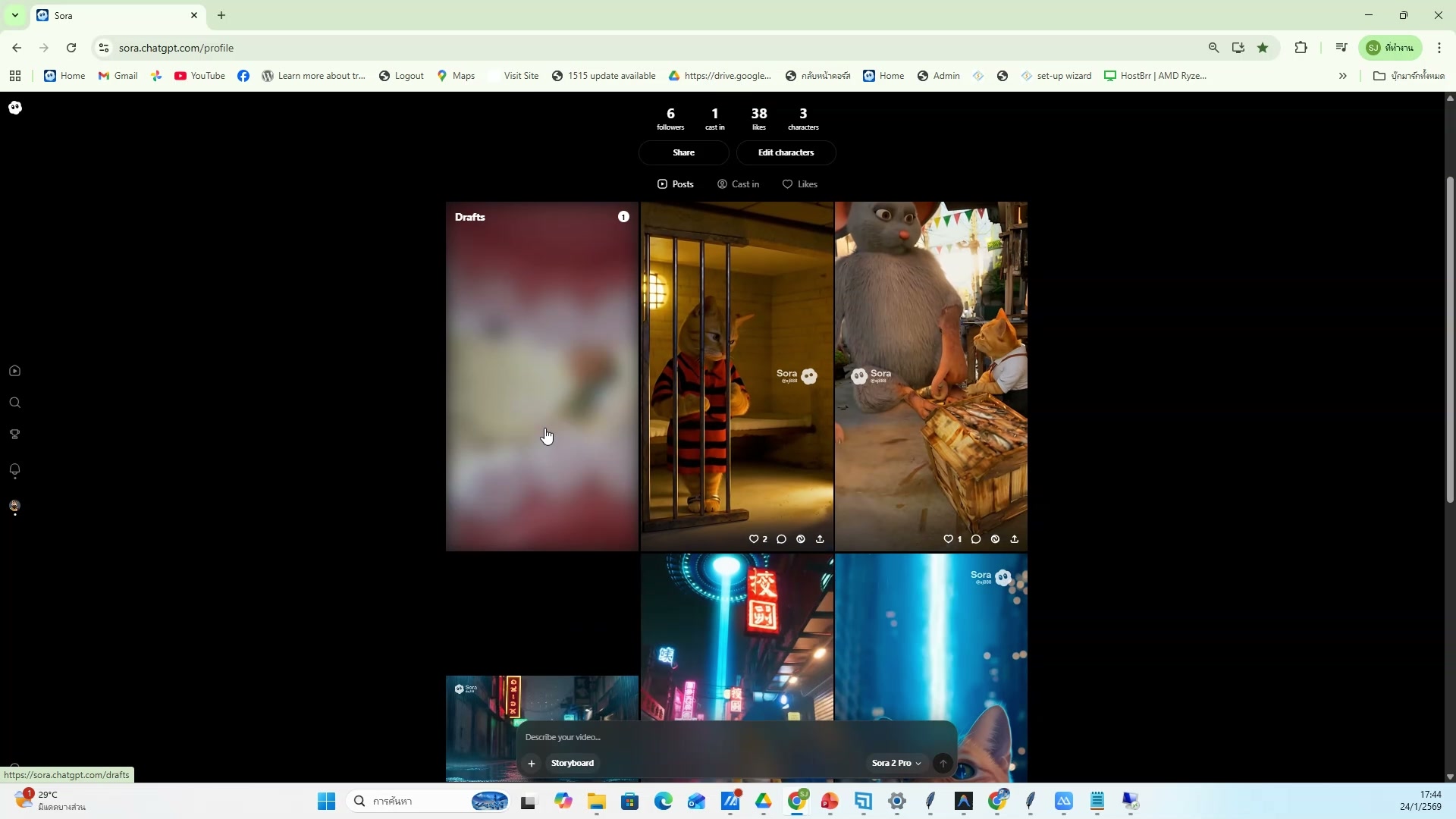This screenshot has height=819, width=1456.
Task: Click the Share profile button
Action: pyautogui.click(x=683, y=152)
